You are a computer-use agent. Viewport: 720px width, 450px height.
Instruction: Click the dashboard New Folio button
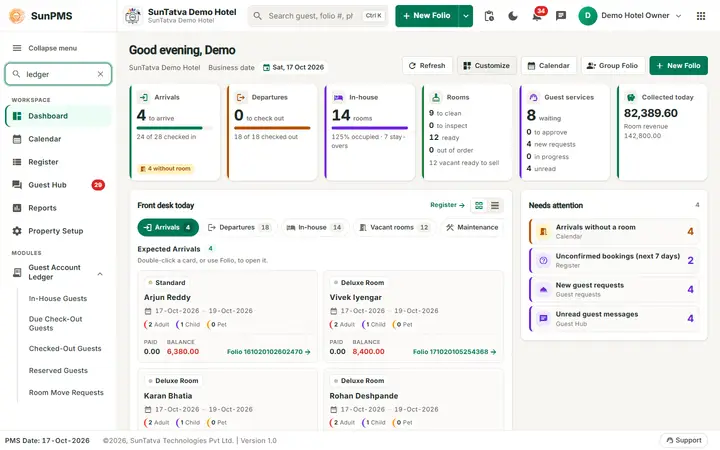pos(678,66)
